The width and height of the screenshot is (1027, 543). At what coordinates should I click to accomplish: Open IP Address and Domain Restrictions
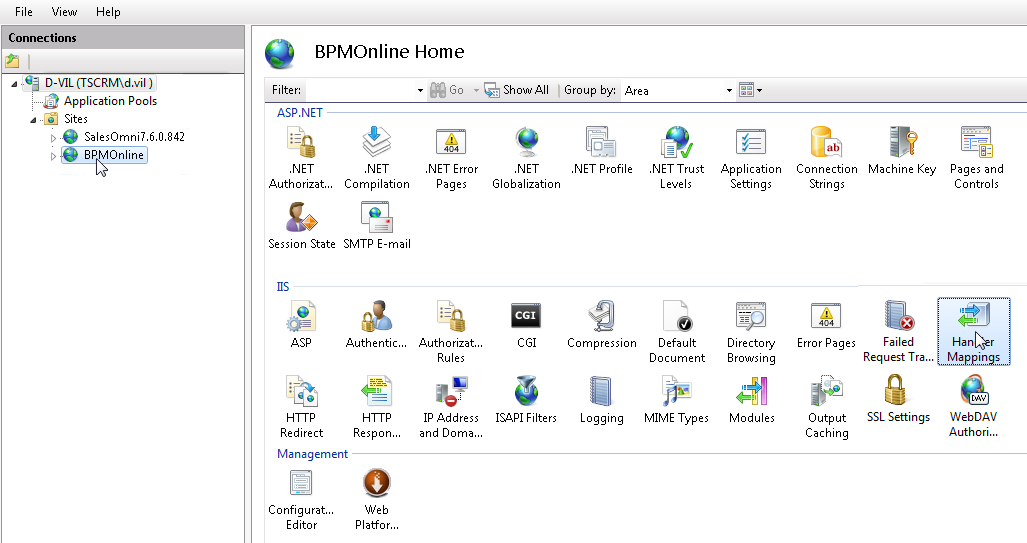click(x=451, y=407)
